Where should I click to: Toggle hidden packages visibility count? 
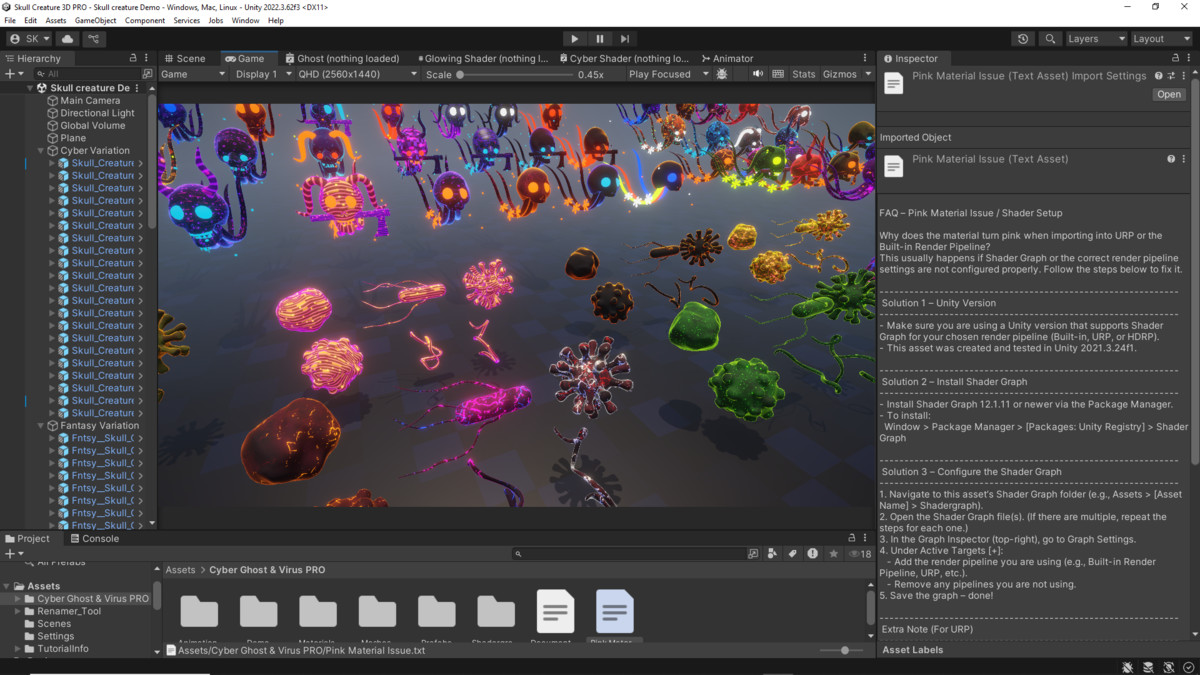[x=860, y=553]
